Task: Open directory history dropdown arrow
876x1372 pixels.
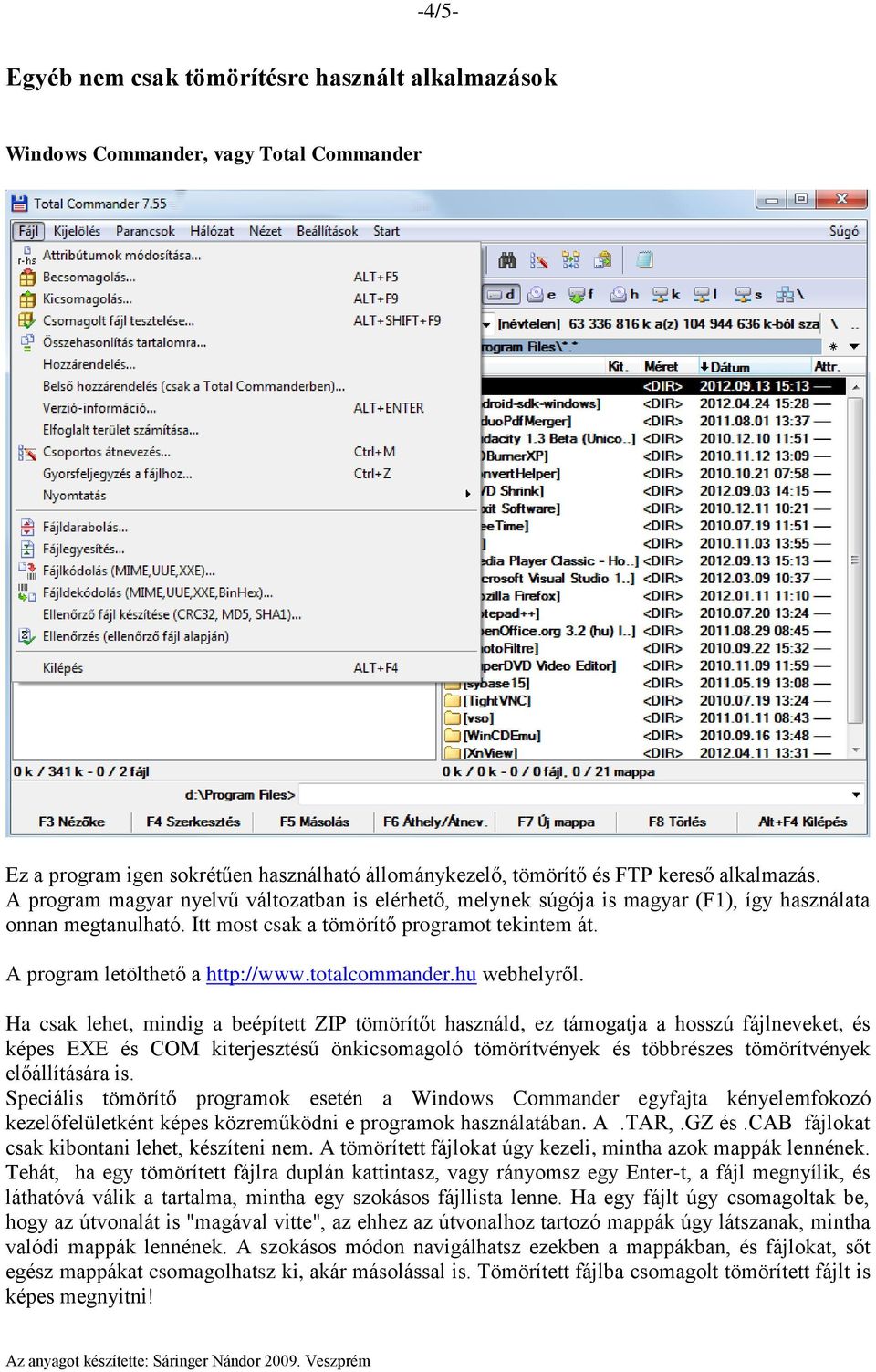Action: pyautogui.click(x=854, y=347)
